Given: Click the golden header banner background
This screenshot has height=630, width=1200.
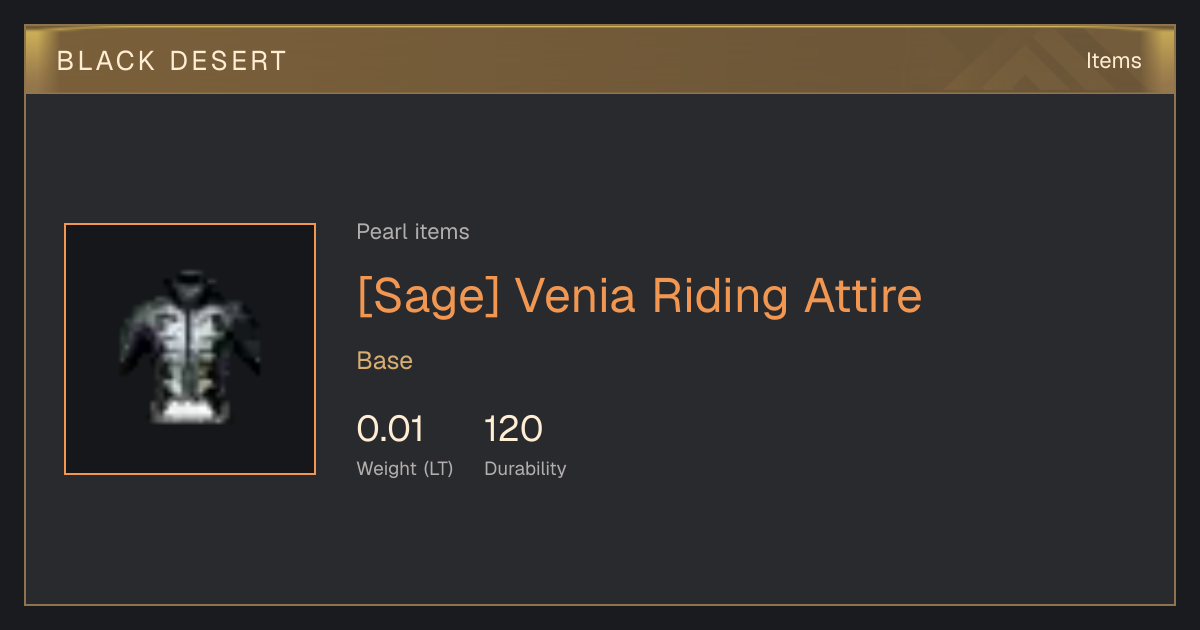Looking at the screenshot, I should [600, 60].
